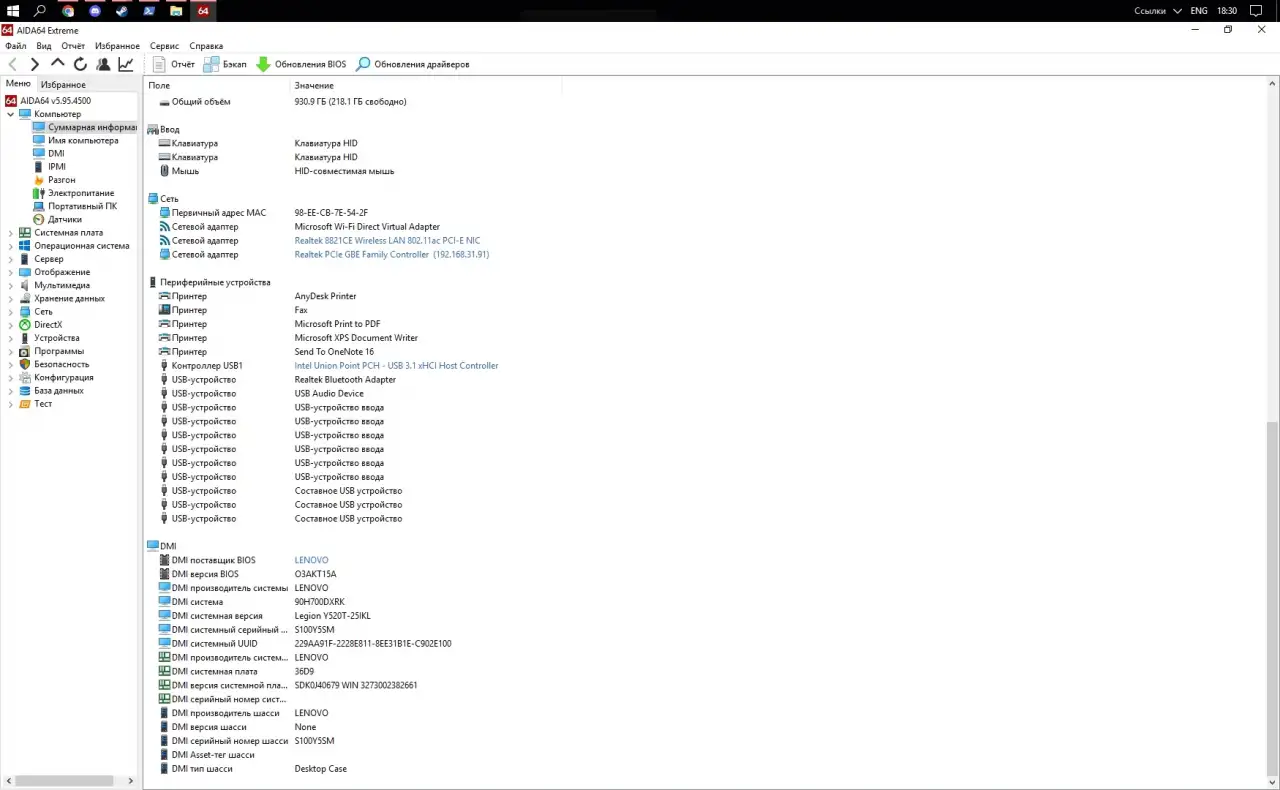Expand the Мультимедиа tree node
Image resolution: width=1280 pixels, height=790 pixels.
11,286
